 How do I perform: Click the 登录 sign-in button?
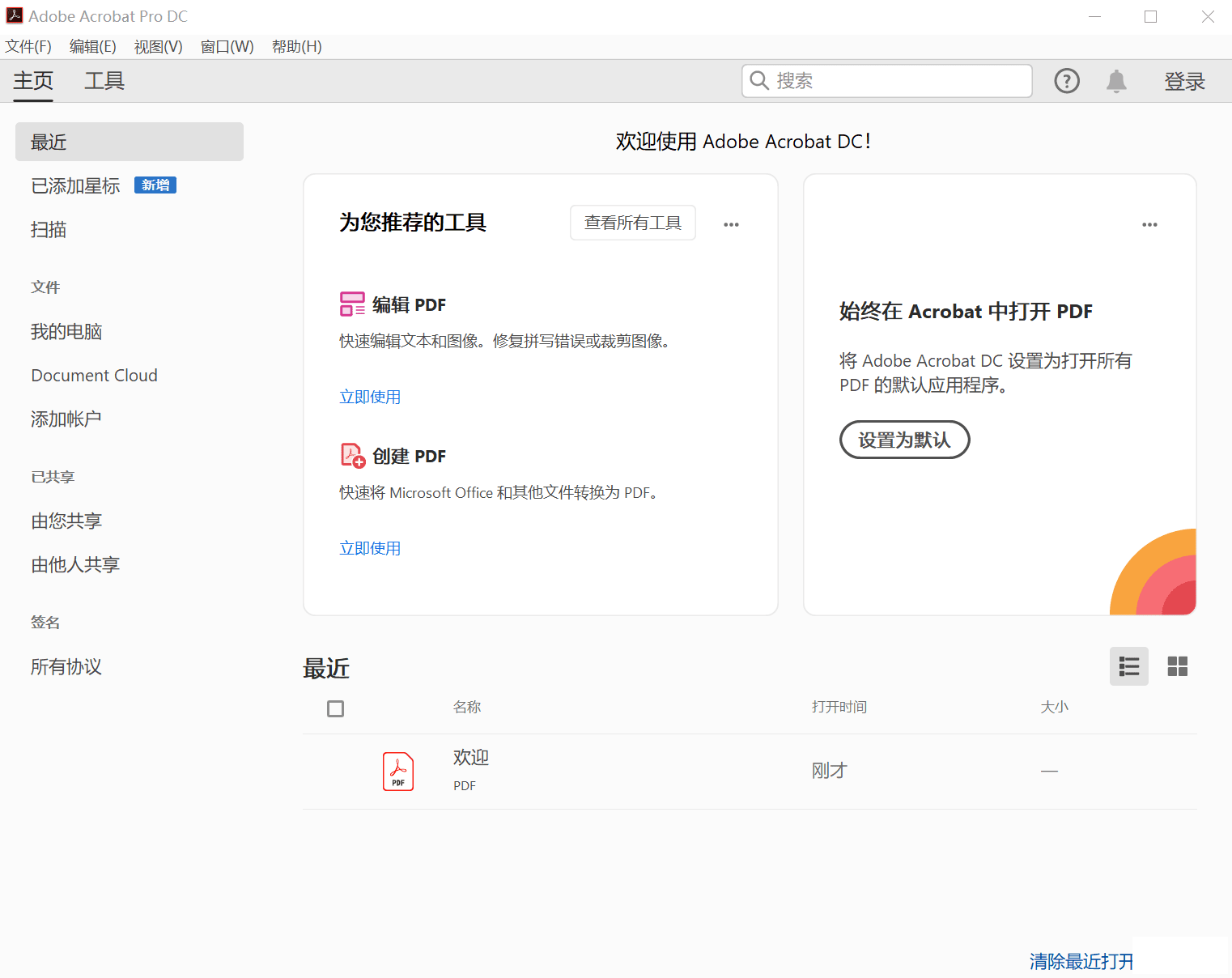click(1185, 81)
